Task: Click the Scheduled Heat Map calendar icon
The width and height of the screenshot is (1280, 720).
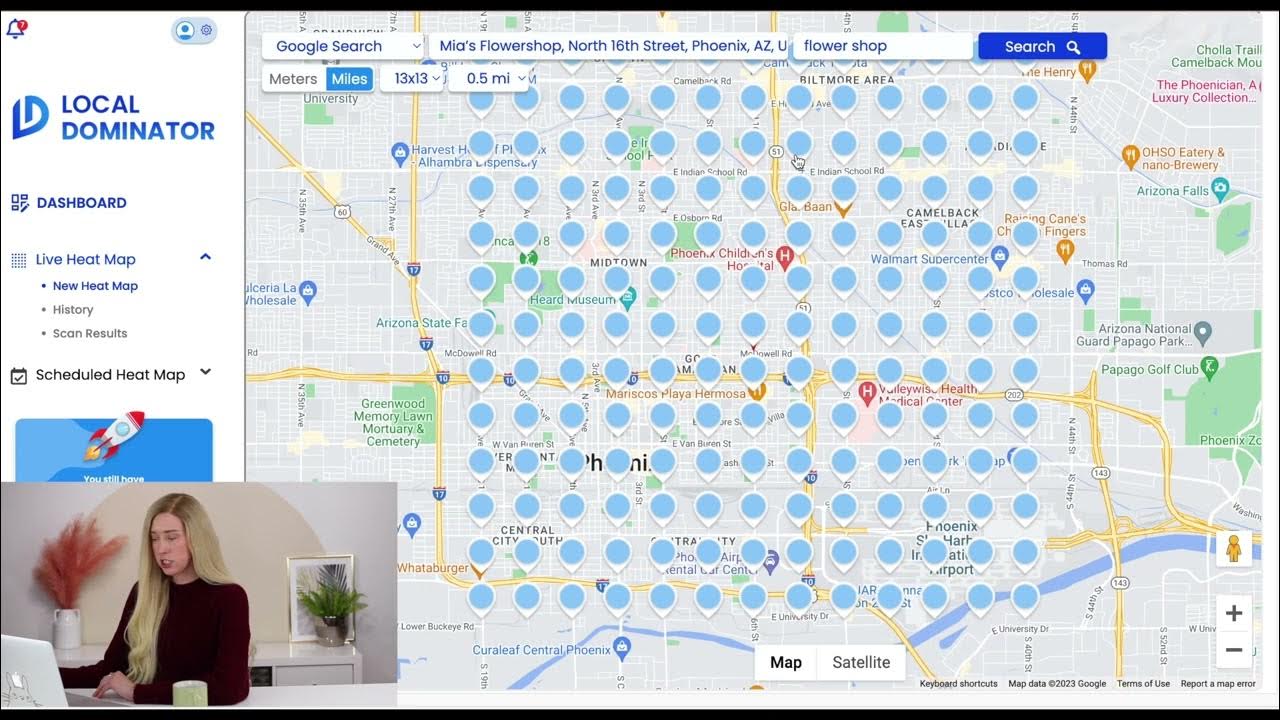Action: (18, 376)
